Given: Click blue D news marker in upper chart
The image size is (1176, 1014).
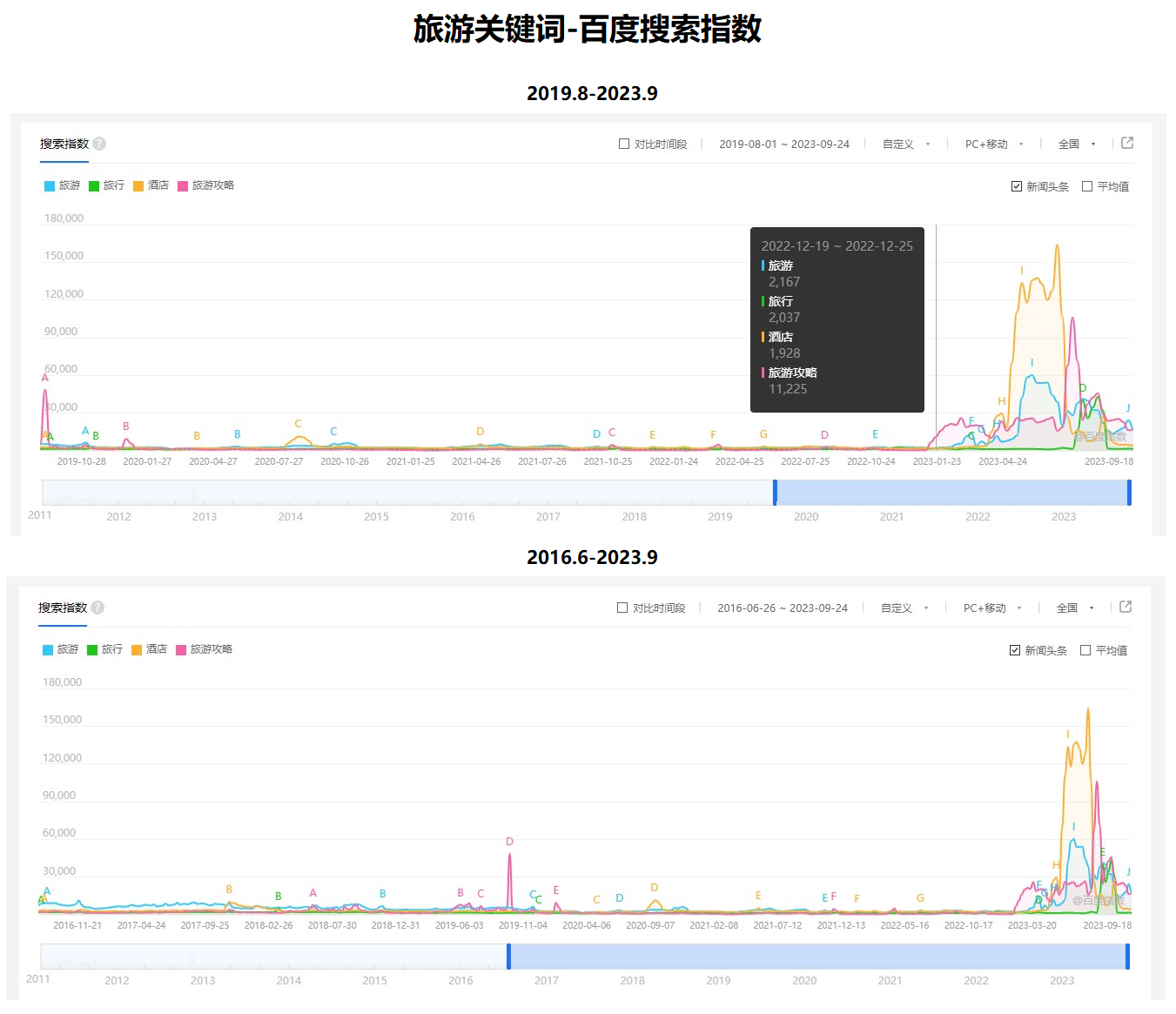Looking at the screenshot, I should tap(596, 434).
